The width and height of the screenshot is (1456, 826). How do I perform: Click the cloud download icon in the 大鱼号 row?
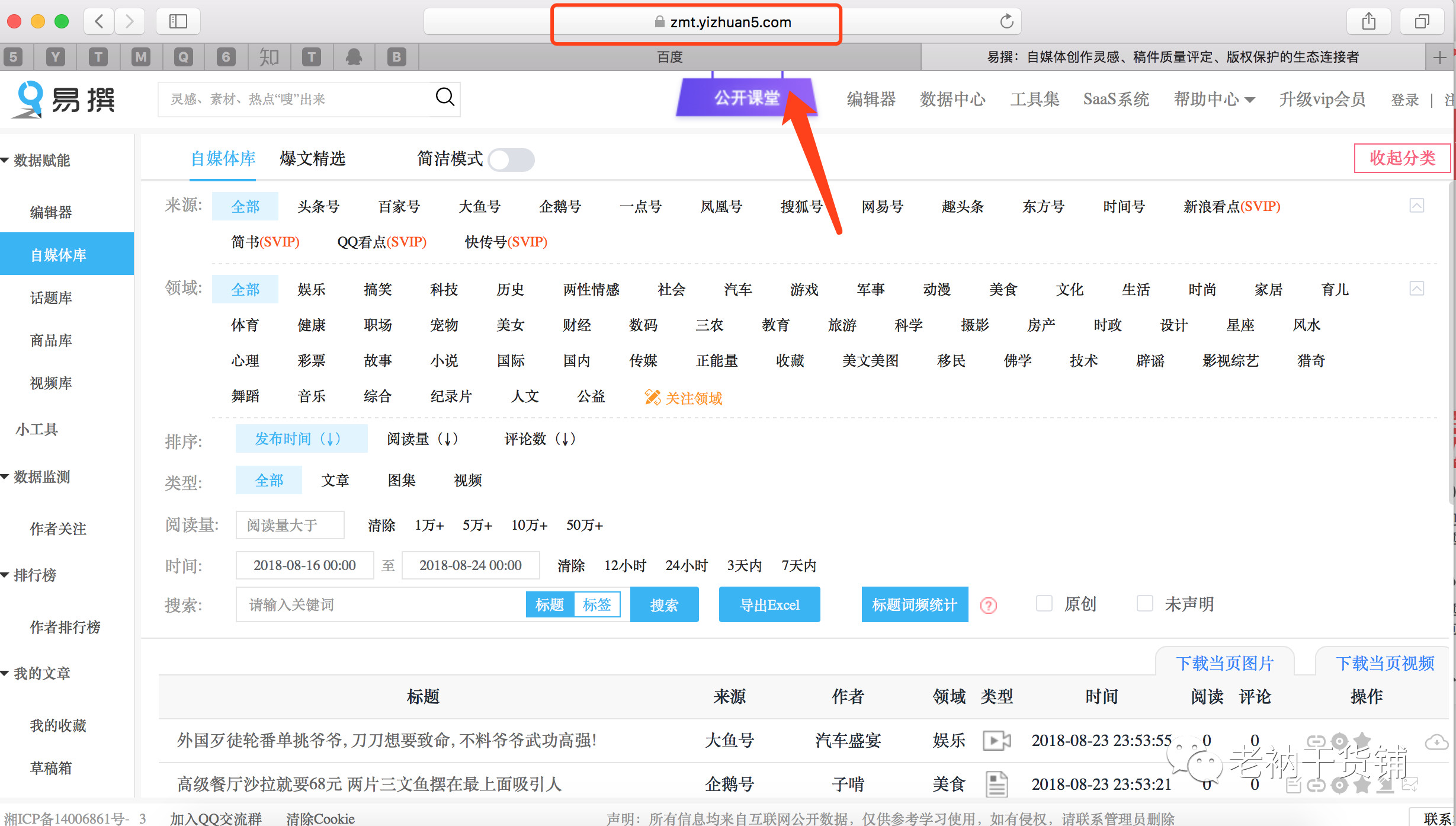(1437, 741)
